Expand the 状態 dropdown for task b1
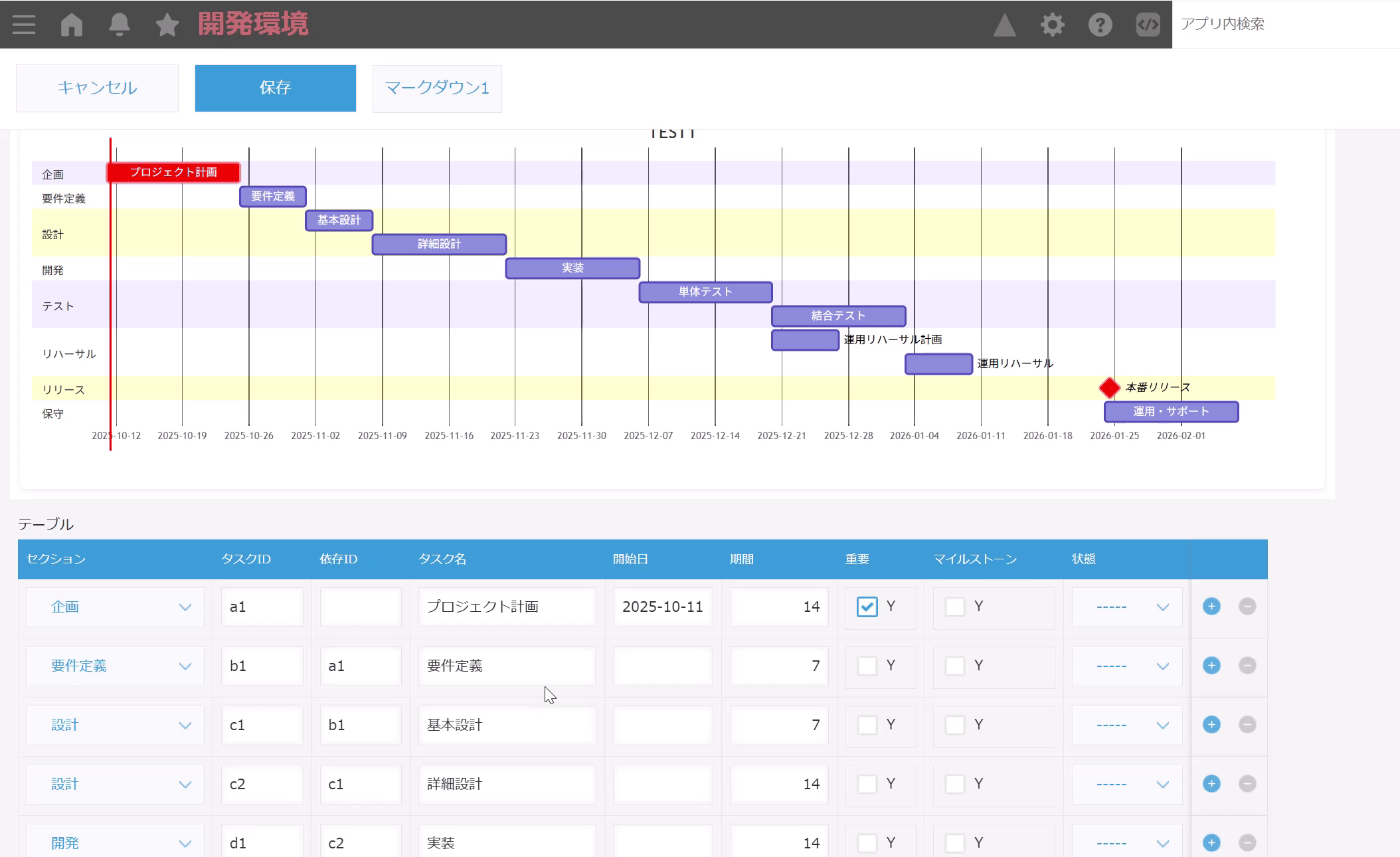 1126,666
